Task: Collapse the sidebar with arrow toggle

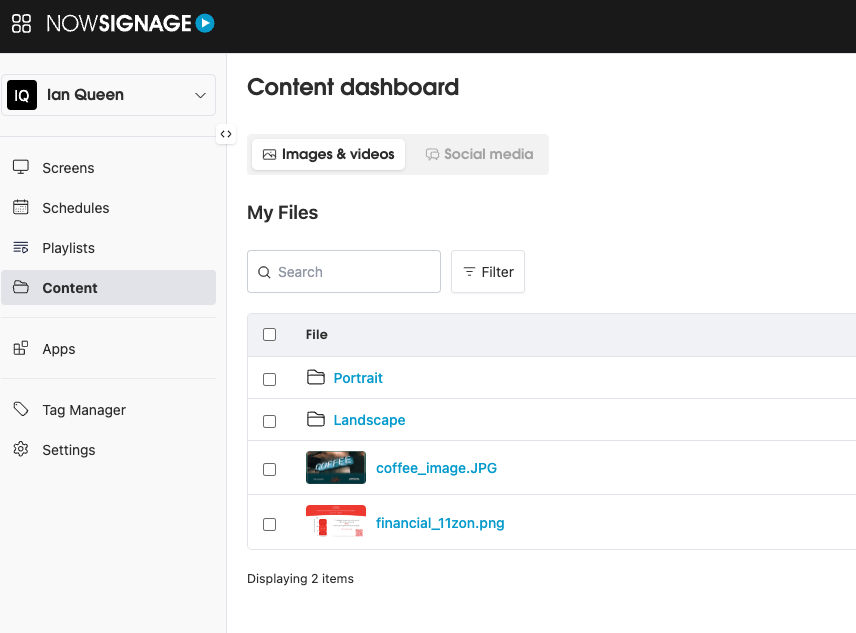Action: 226,134
